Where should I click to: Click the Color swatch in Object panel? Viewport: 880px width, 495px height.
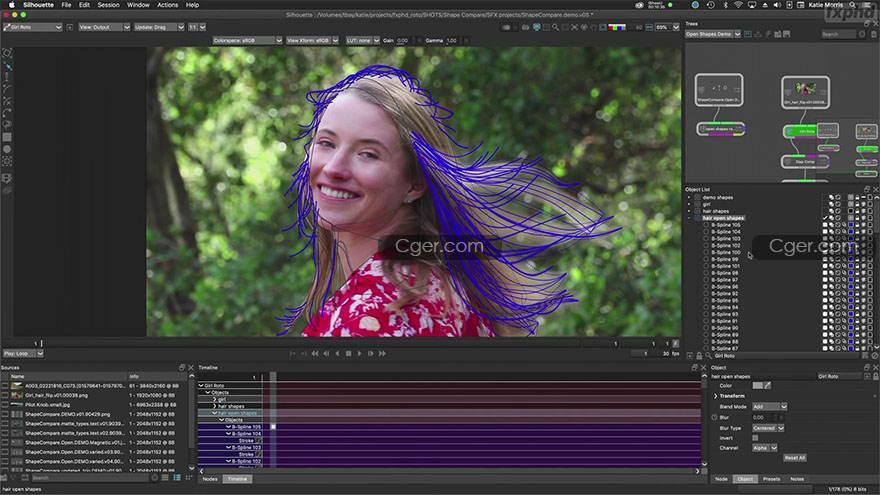[758, 386]
